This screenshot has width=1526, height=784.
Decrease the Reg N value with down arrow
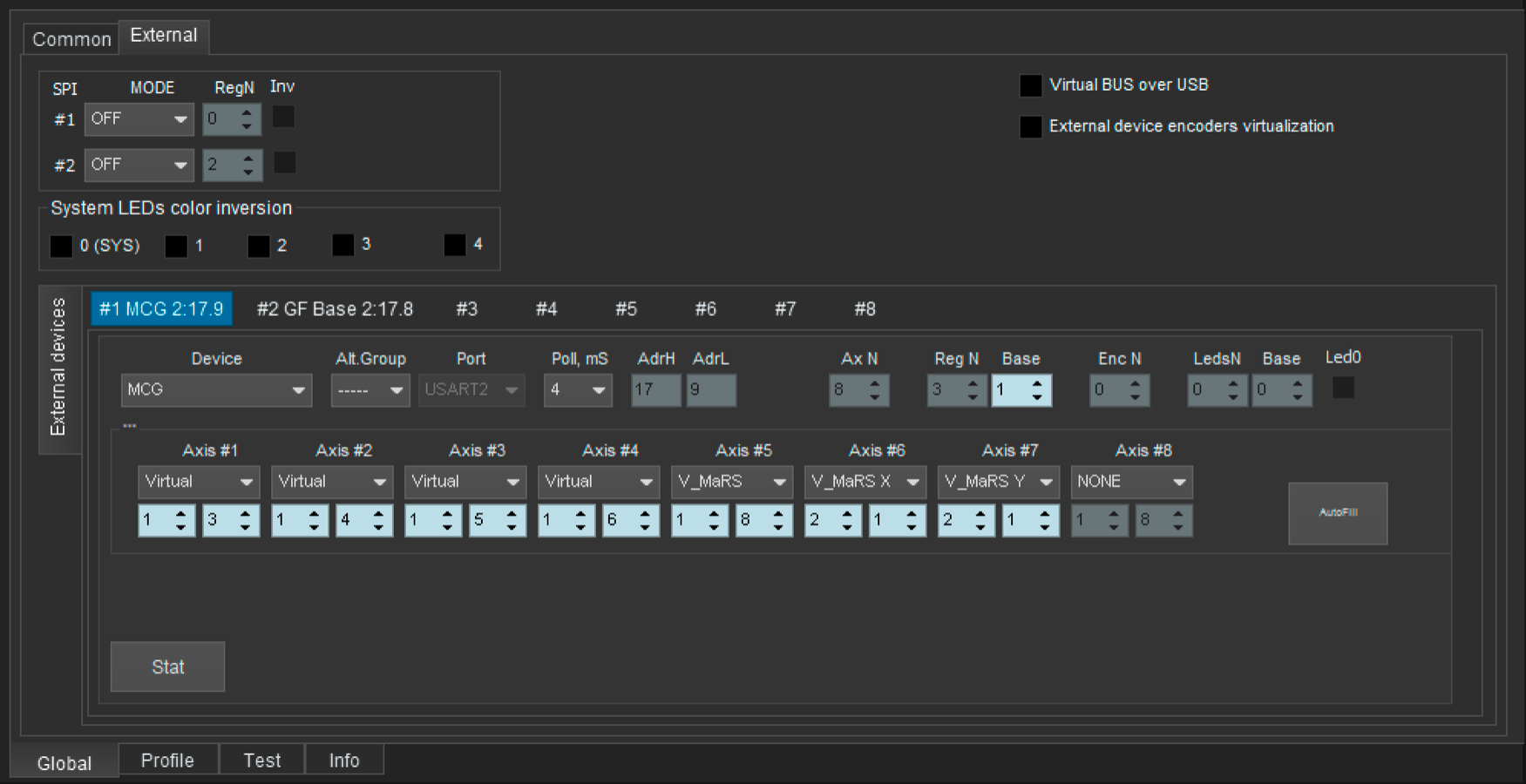pyautogui.click(x=973, y=397)
